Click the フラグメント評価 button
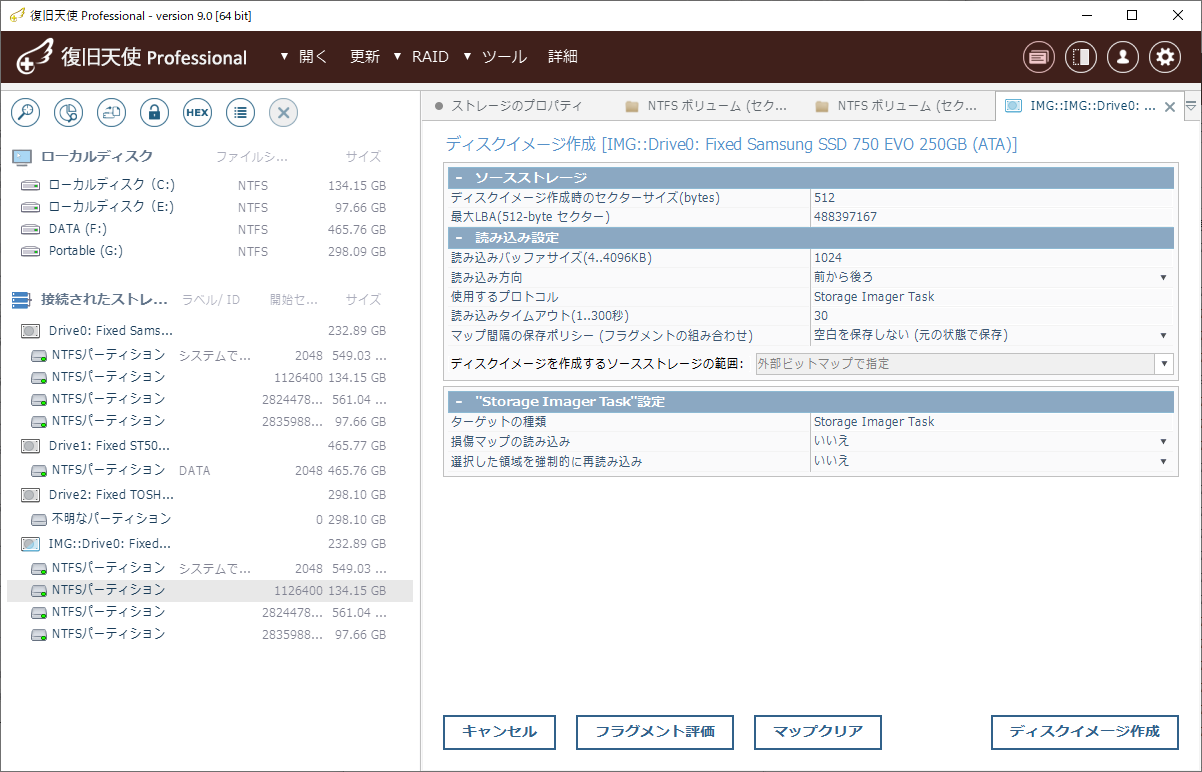Image resolution: width=1202 pixels, height=772 pixels. point(655,732)
